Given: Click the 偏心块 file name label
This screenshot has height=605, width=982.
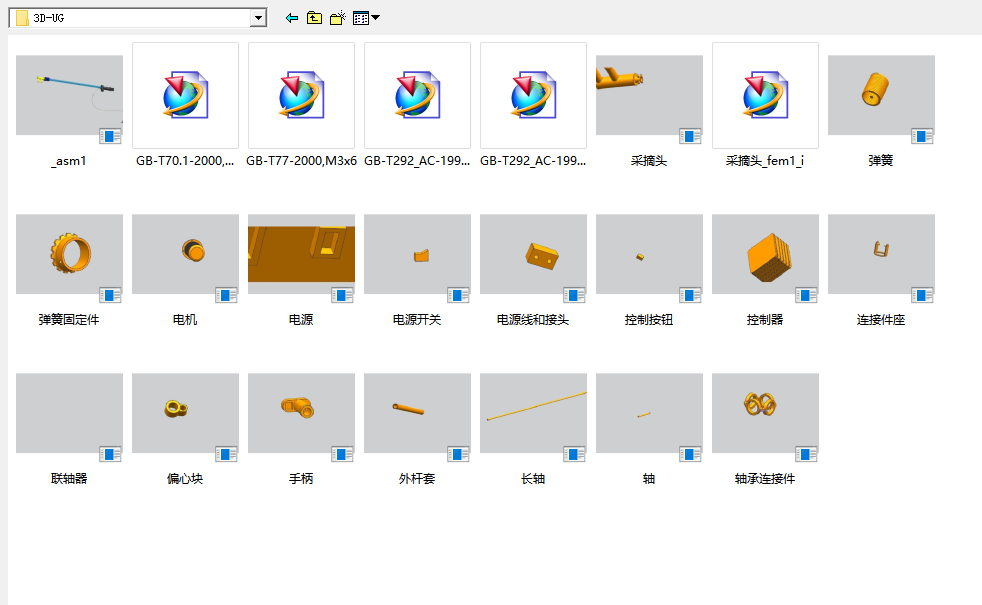Looking at the screenshot, I should 185,479.
